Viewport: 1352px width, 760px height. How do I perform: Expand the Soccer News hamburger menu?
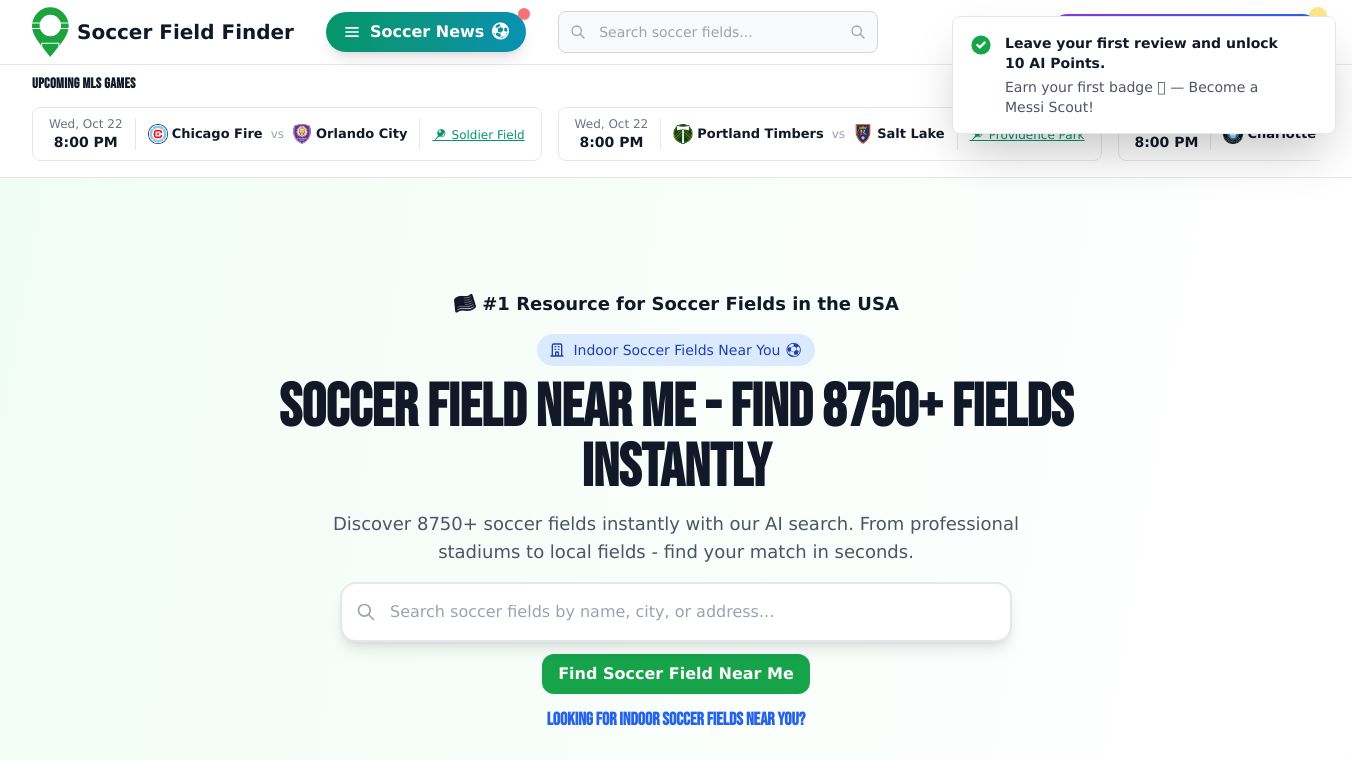[352, 32]
